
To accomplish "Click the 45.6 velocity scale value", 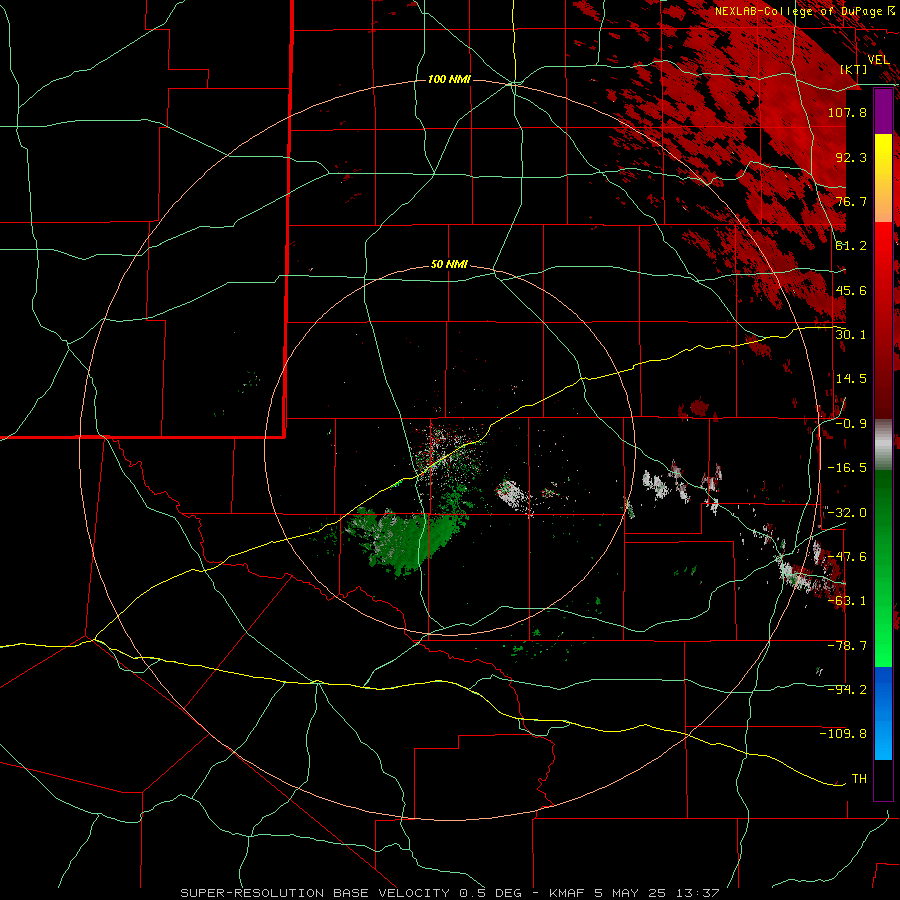I will click(x=851, y=290).
